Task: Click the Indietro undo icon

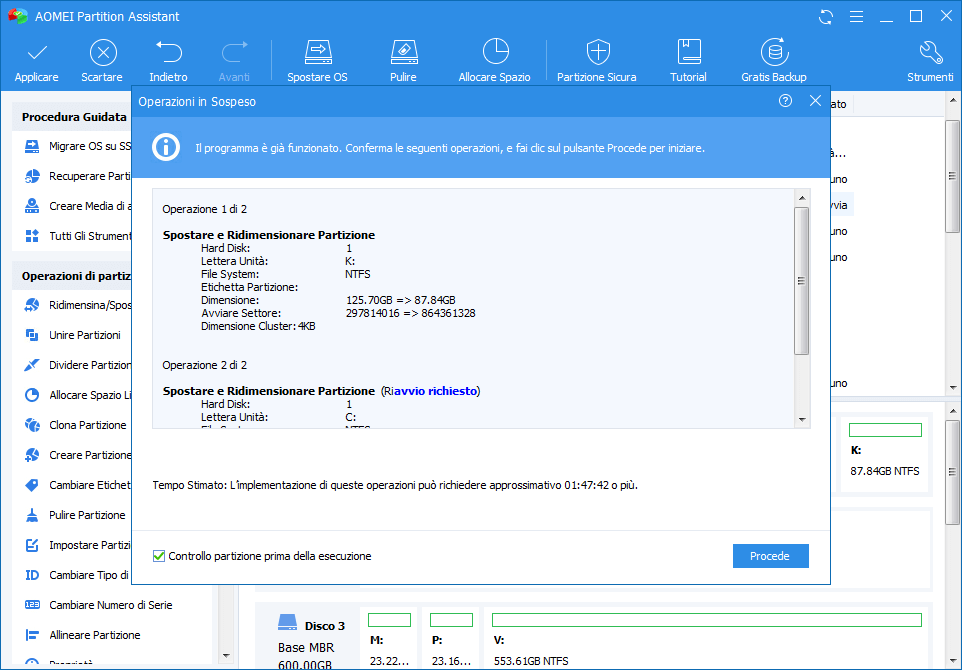Action: coord(169,52)
